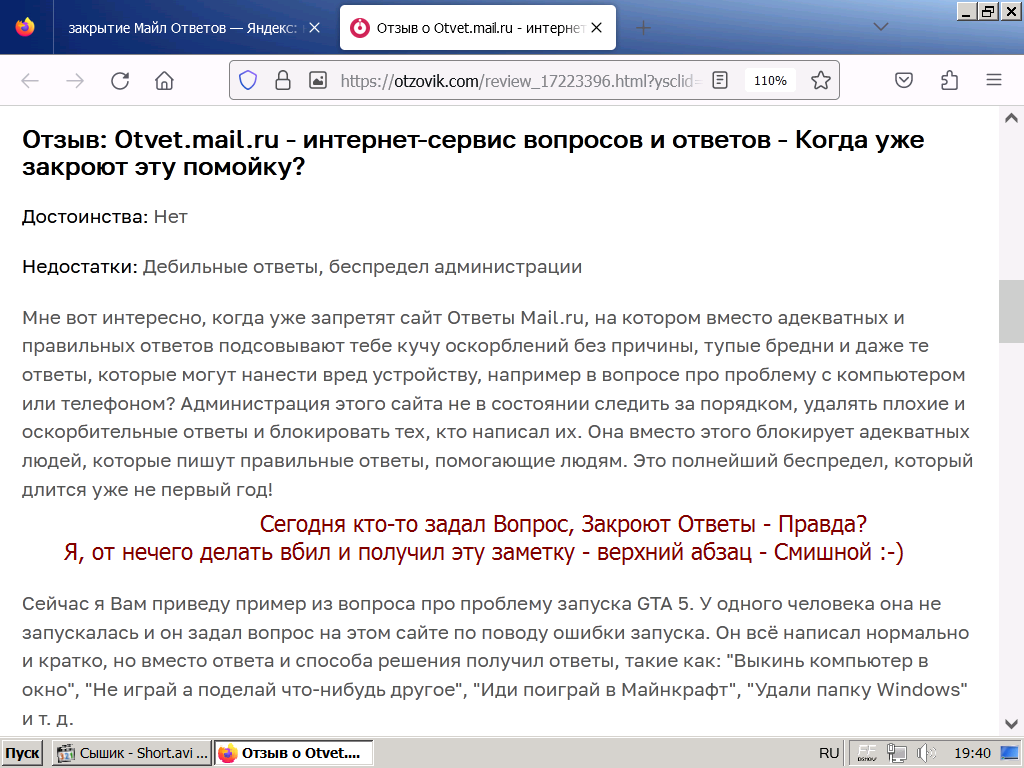
Task: Check the 19:40 system clock
Action: click(972, 753)
